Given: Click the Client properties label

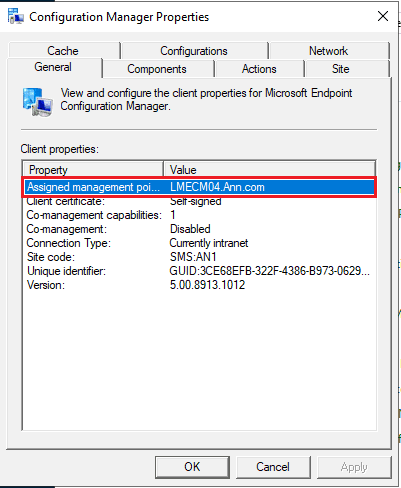Looking at the screenshot, I should (60, 149).
